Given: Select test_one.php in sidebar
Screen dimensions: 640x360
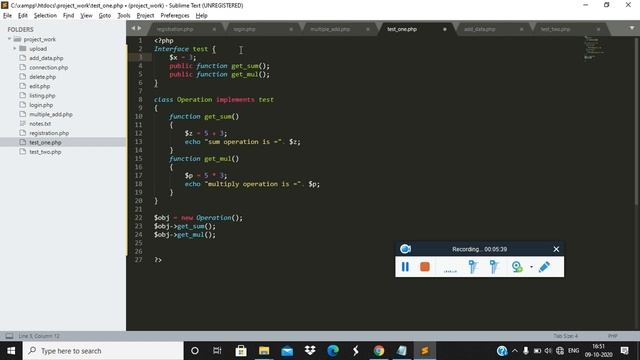Looking at the screenshot, I should pos(45,142).
